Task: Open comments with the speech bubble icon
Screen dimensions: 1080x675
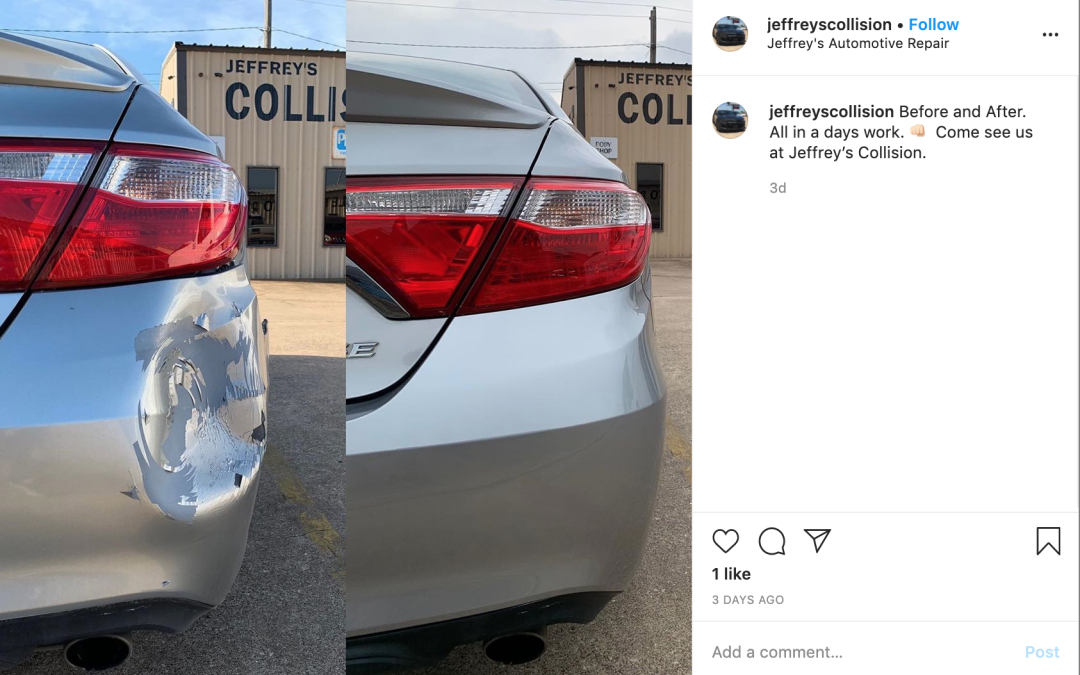Action: point(771,541)
